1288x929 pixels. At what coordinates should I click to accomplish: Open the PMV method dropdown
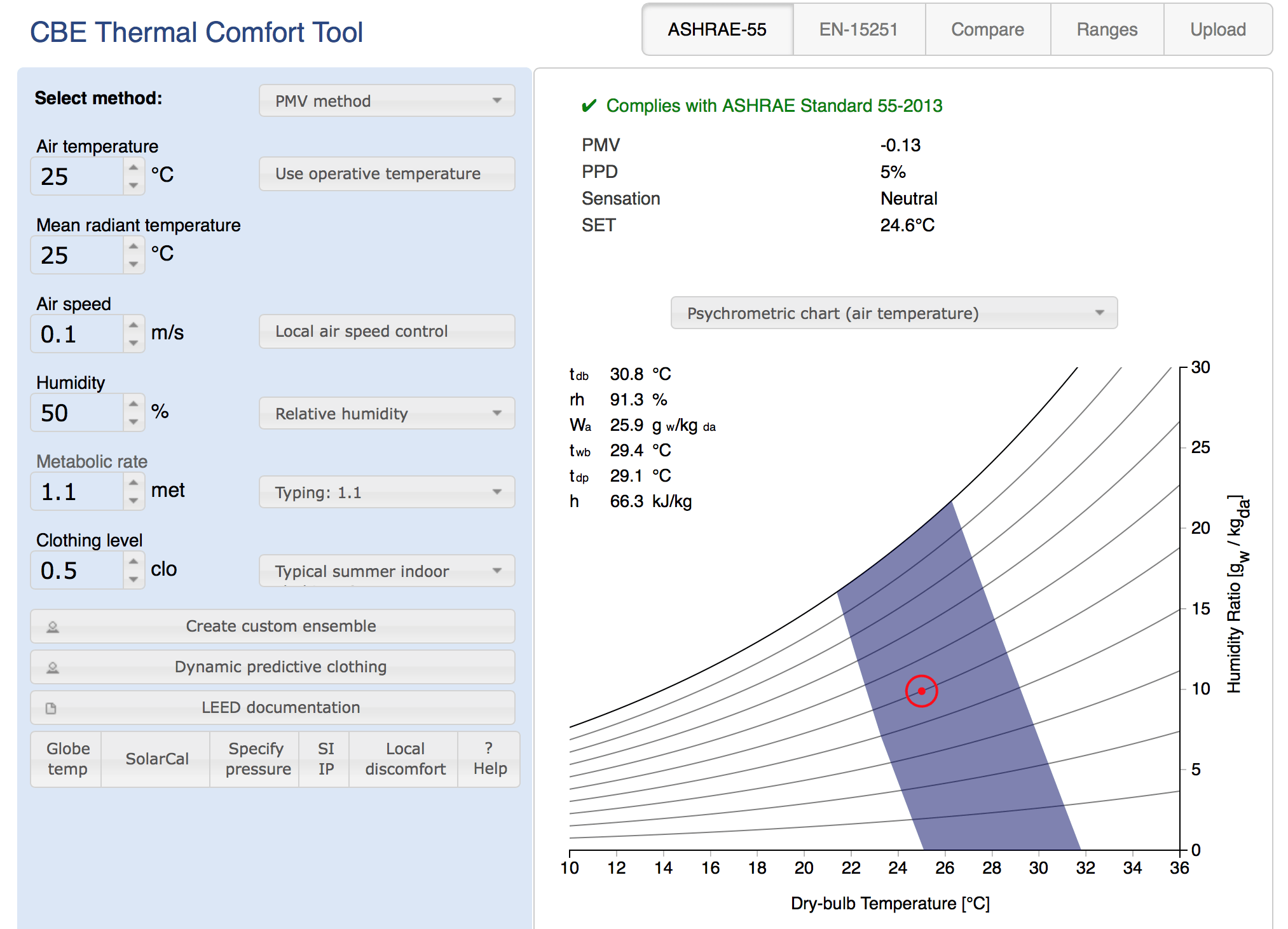click(387, 101)
